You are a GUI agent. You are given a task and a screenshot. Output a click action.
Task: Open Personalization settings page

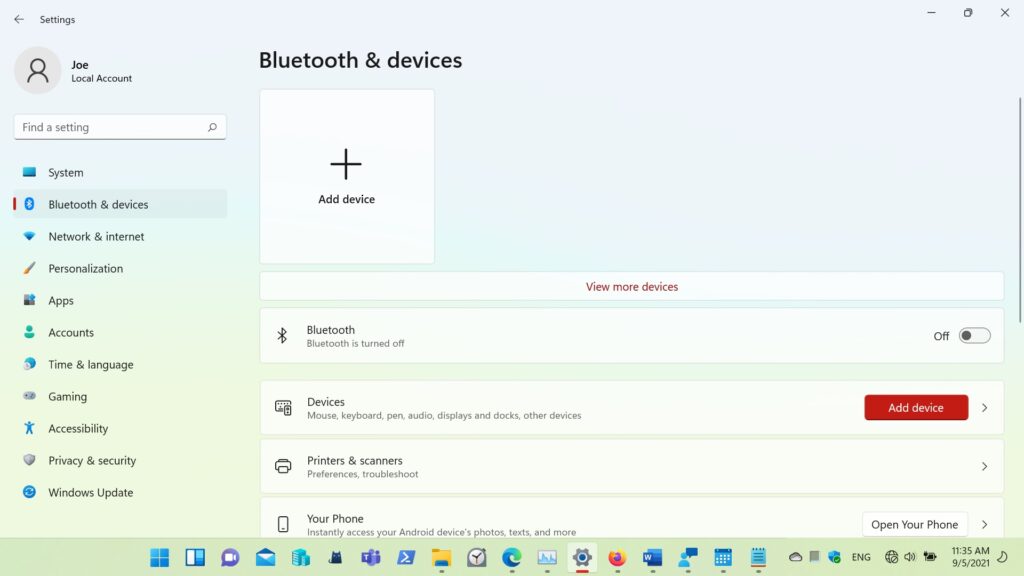85,269
